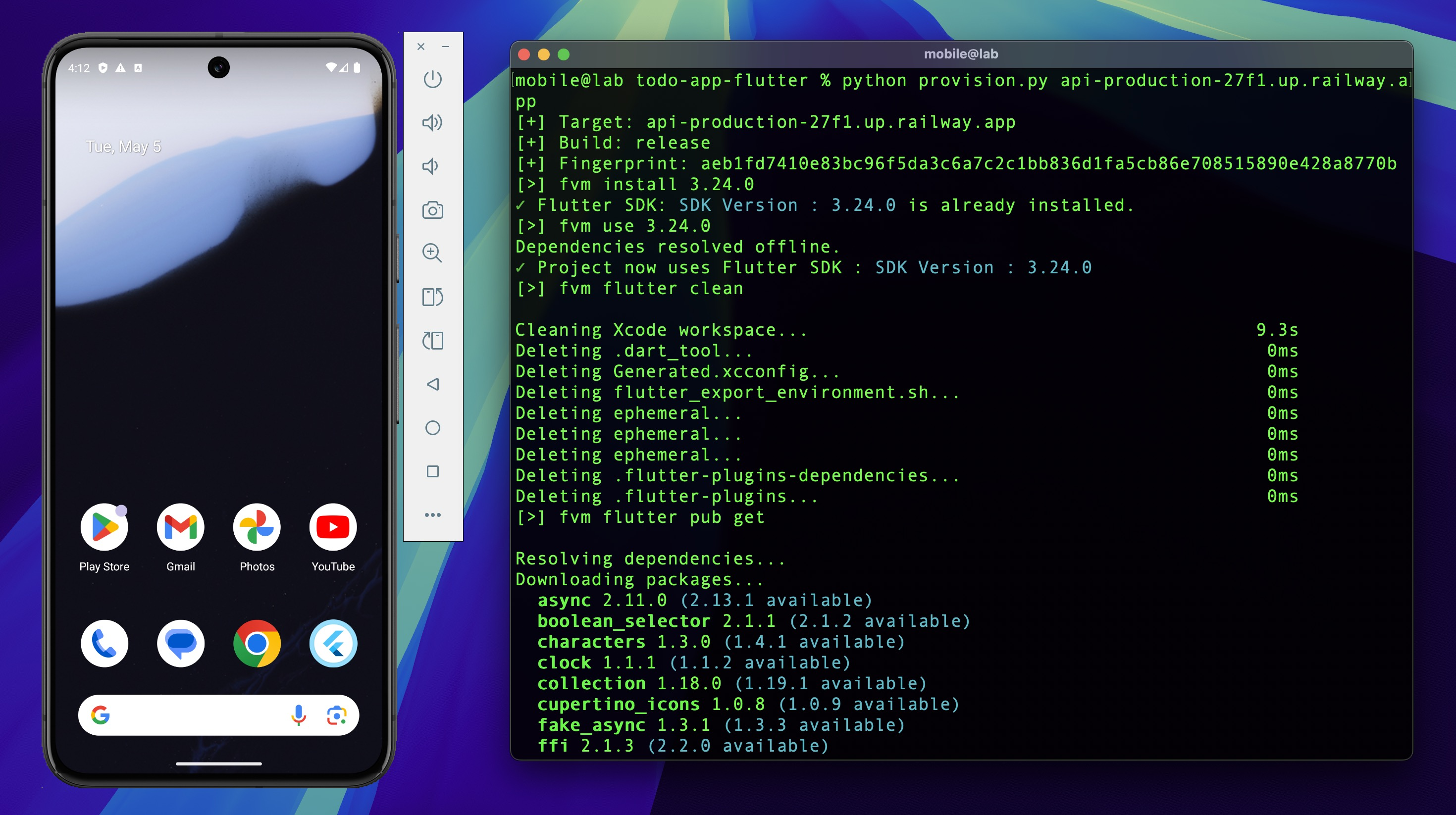Activate the emulator zoom magnifier icon
The width and height of the screenshot is (1456, 815).
click(x=432, y=253)
